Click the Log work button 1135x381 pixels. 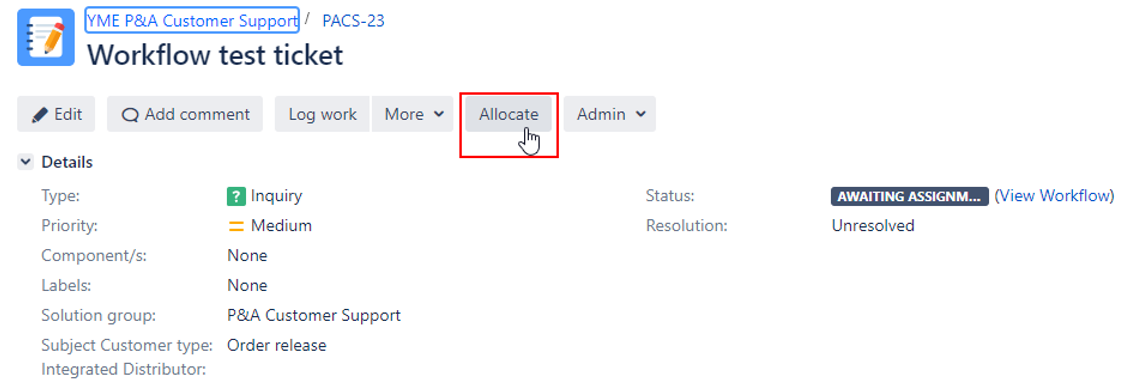coord(322,114)
